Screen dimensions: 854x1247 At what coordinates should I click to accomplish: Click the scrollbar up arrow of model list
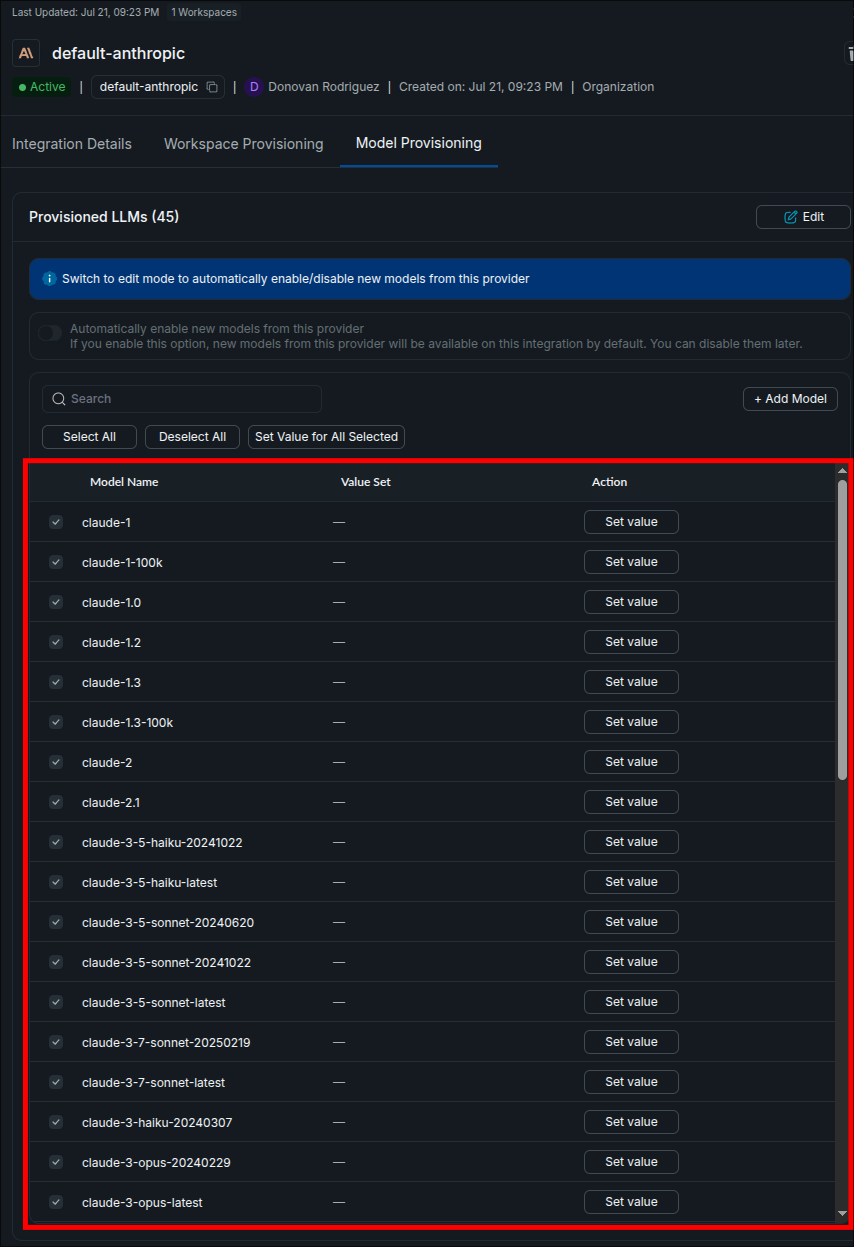point(842,471)
